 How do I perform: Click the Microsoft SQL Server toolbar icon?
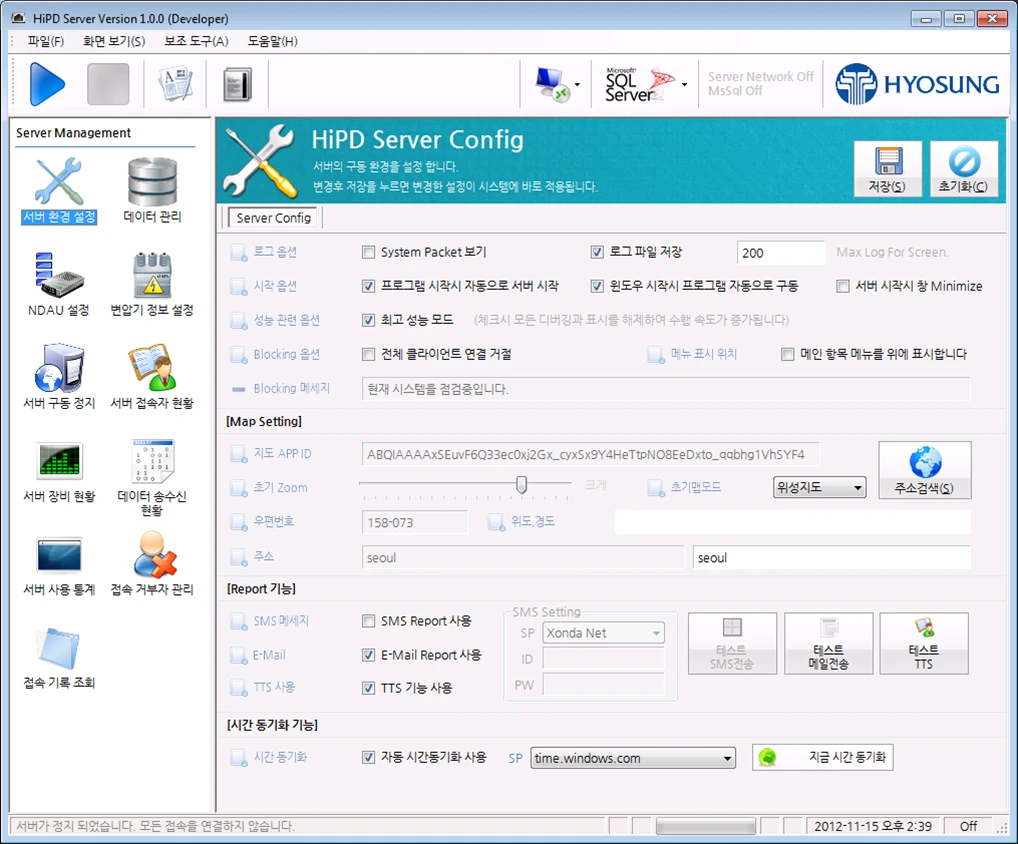pyautogui.click(x=639, y=84)
